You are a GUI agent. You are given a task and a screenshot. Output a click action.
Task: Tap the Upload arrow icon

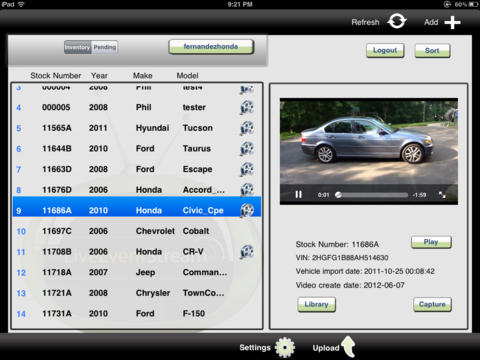[x=349, y=347]
